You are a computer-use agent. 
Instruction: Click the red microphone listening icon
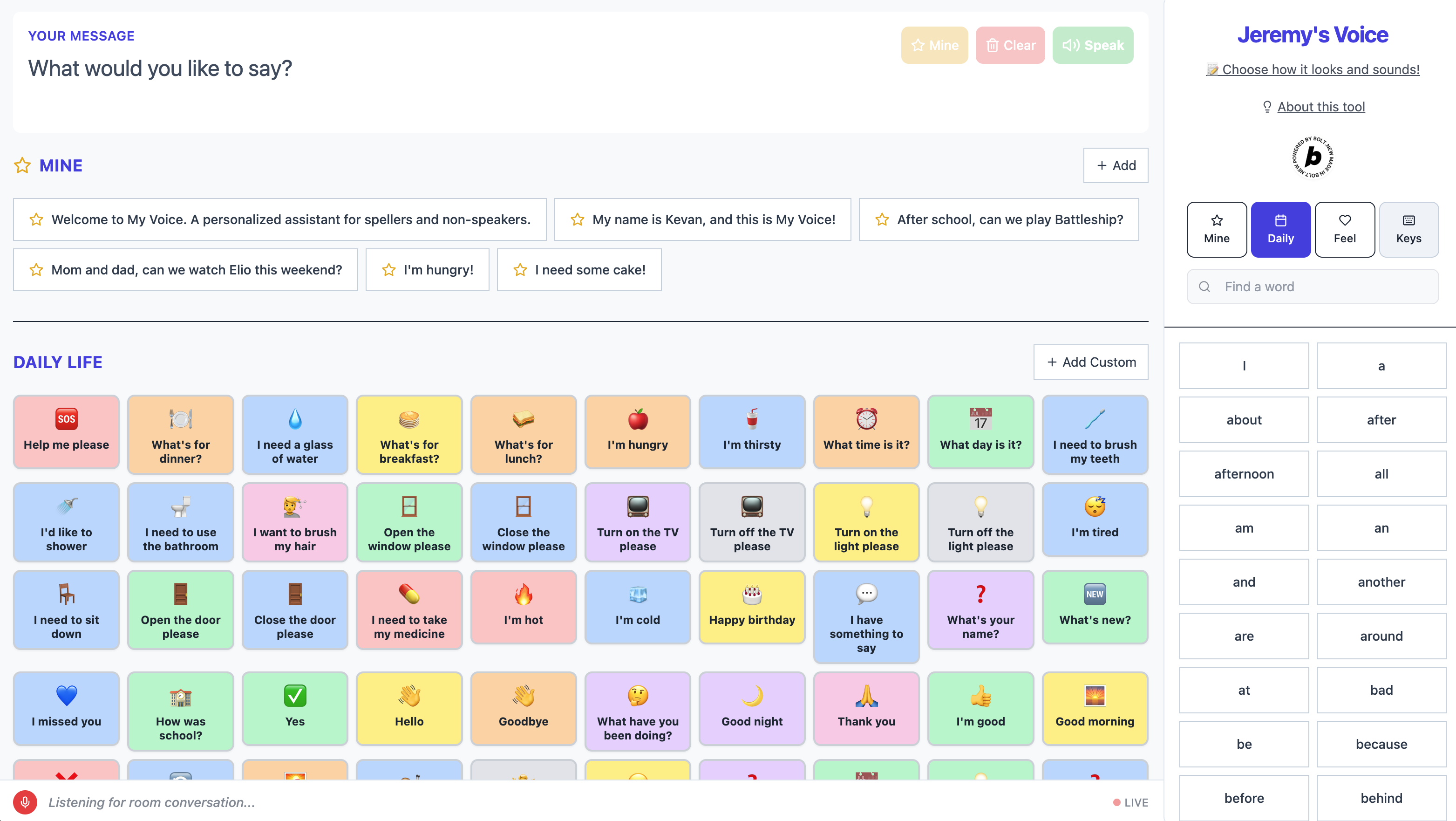coord(25,802)
